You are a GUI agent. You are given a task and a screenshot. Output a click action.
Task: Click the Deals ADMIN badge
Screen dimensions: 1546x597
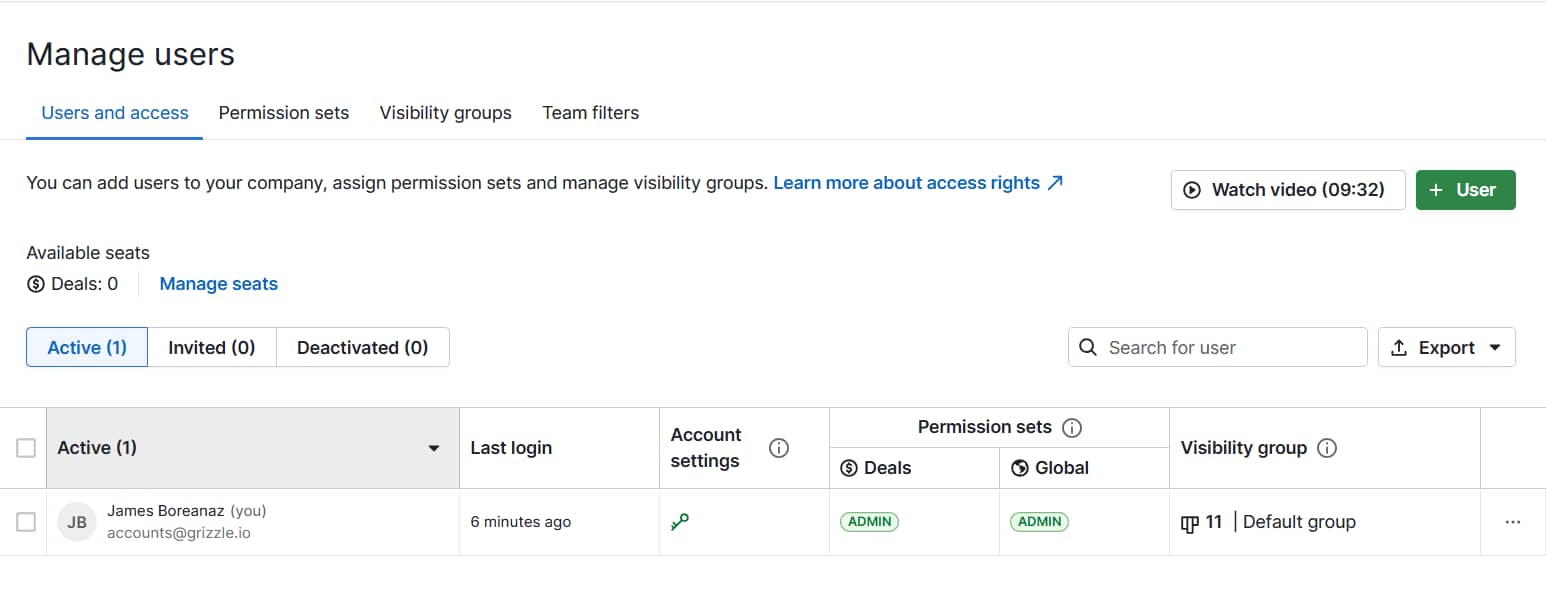[x=869, y=521]
